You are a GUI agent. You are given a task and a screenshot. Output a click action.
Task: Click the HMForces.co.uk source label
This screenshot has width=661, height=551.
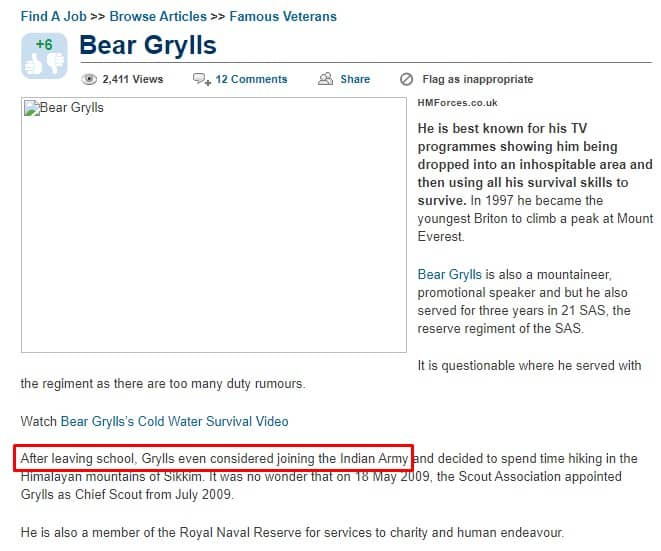457,103
